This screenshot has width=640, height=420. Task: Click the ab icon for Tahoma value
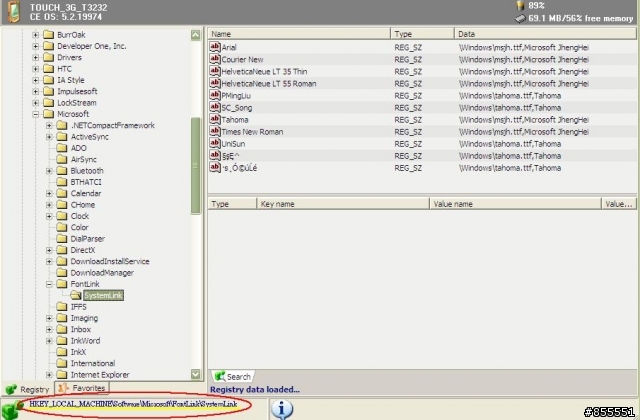(215, 119)
